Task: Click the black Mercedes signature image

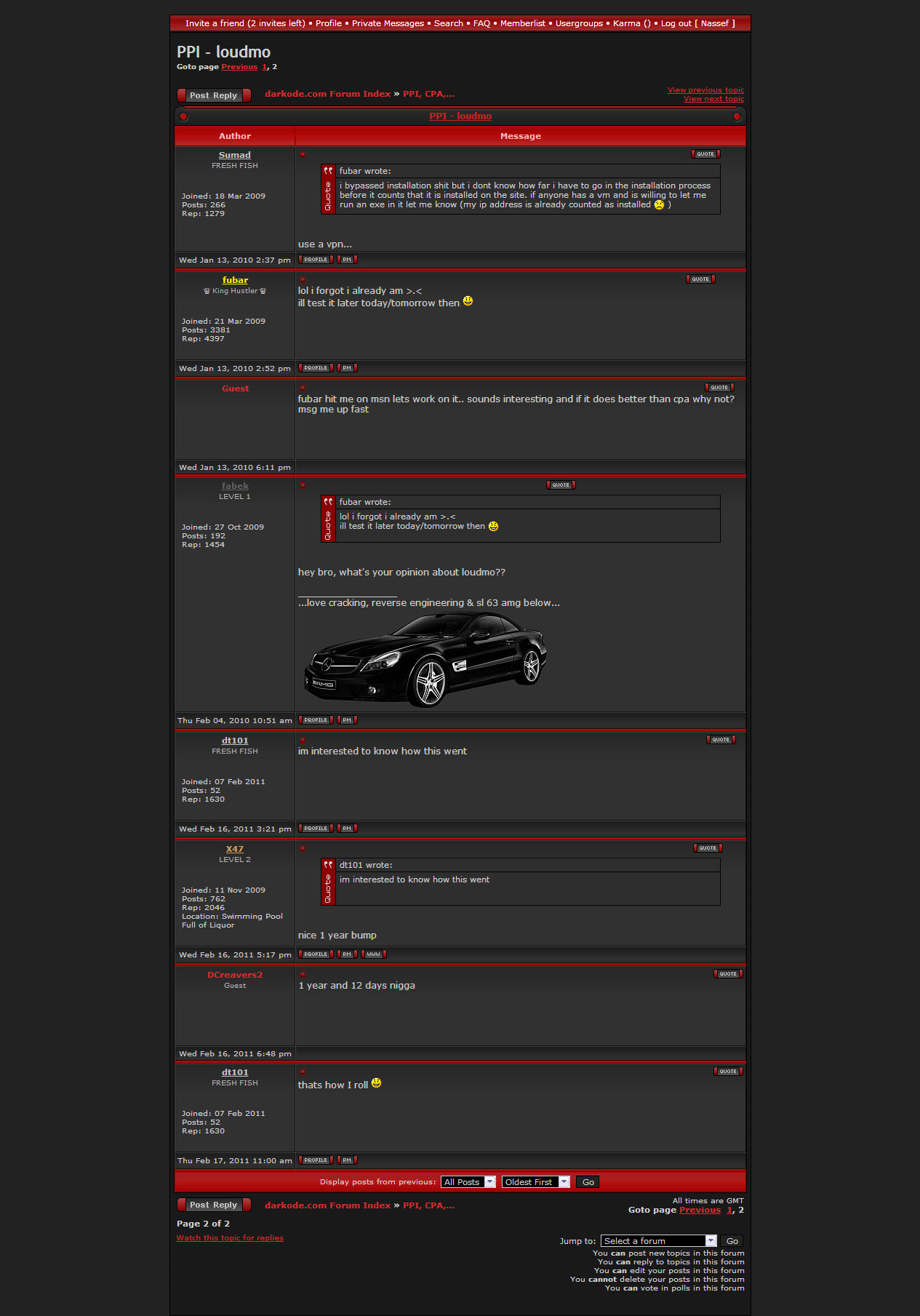Action: coord(425,658)
